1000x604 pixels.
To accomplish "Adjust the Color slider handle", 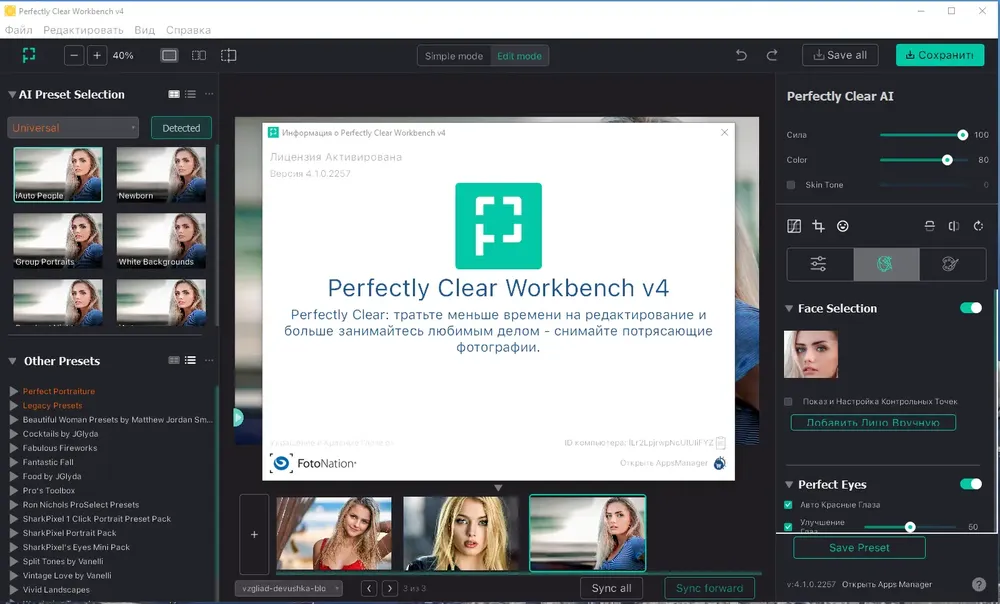I will (x=947, y=160).
